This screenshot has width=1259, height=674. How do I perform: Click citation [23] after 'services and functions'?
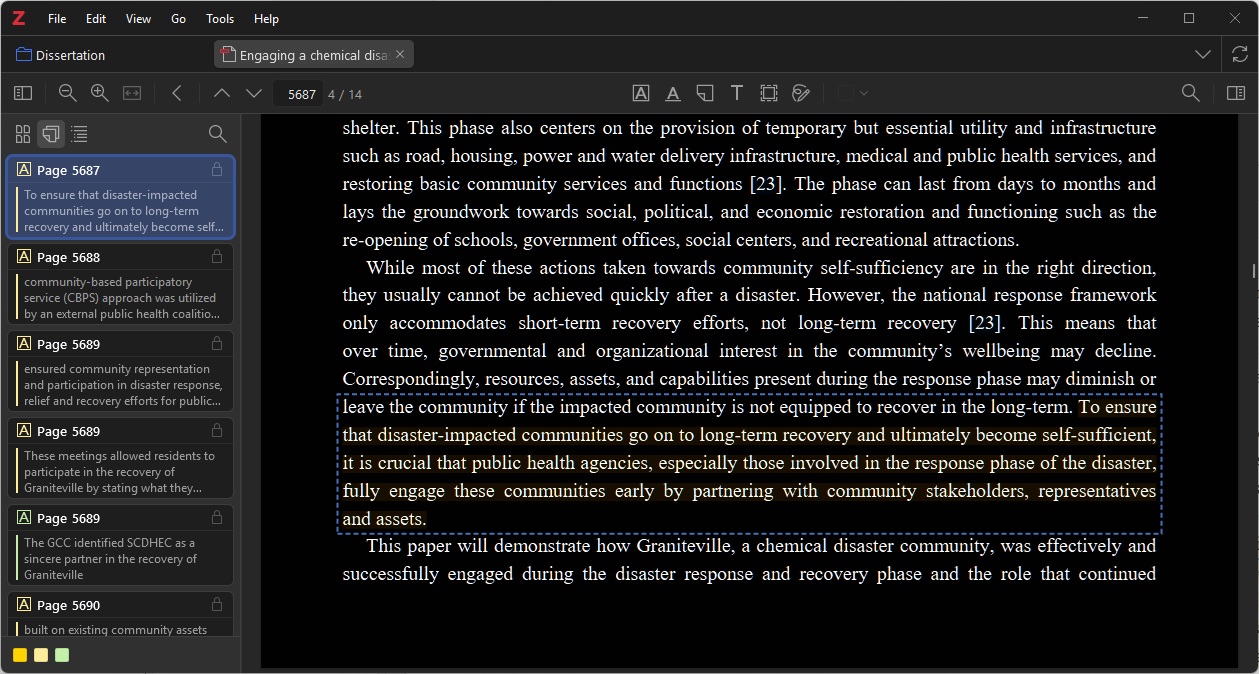[768, 184]
